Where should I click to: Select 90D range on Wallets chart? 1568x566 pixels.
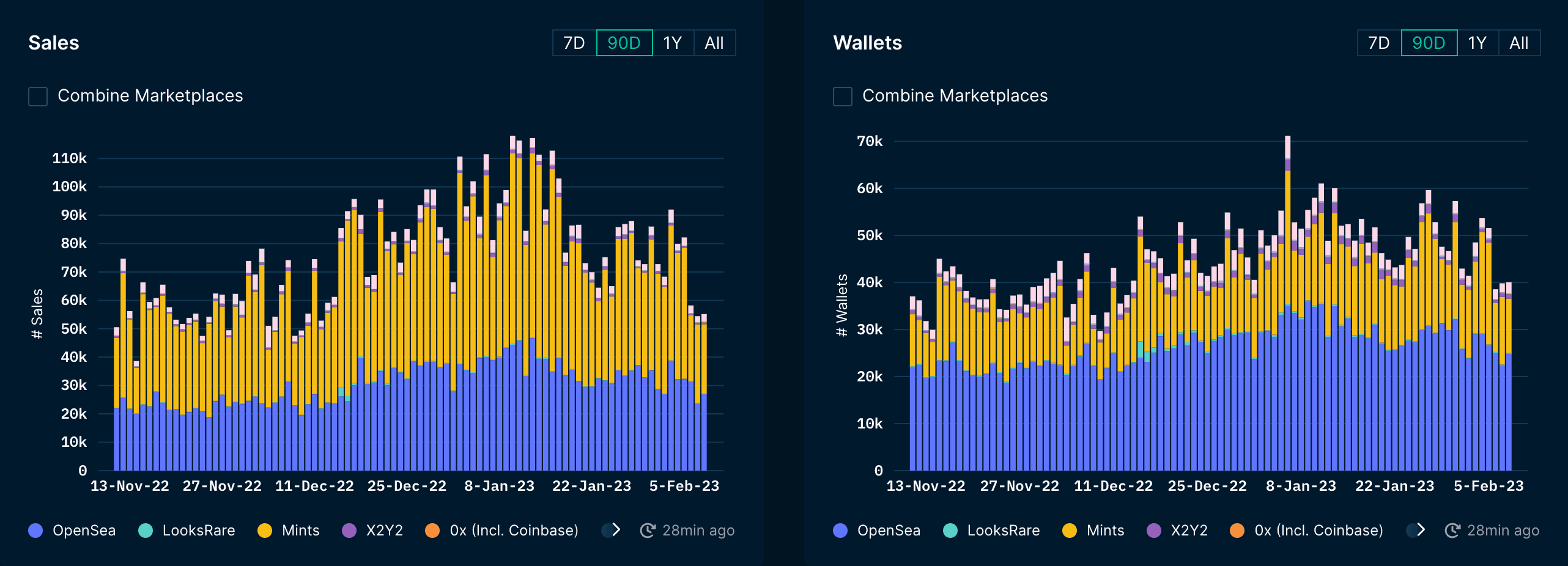pos(1429,43)
